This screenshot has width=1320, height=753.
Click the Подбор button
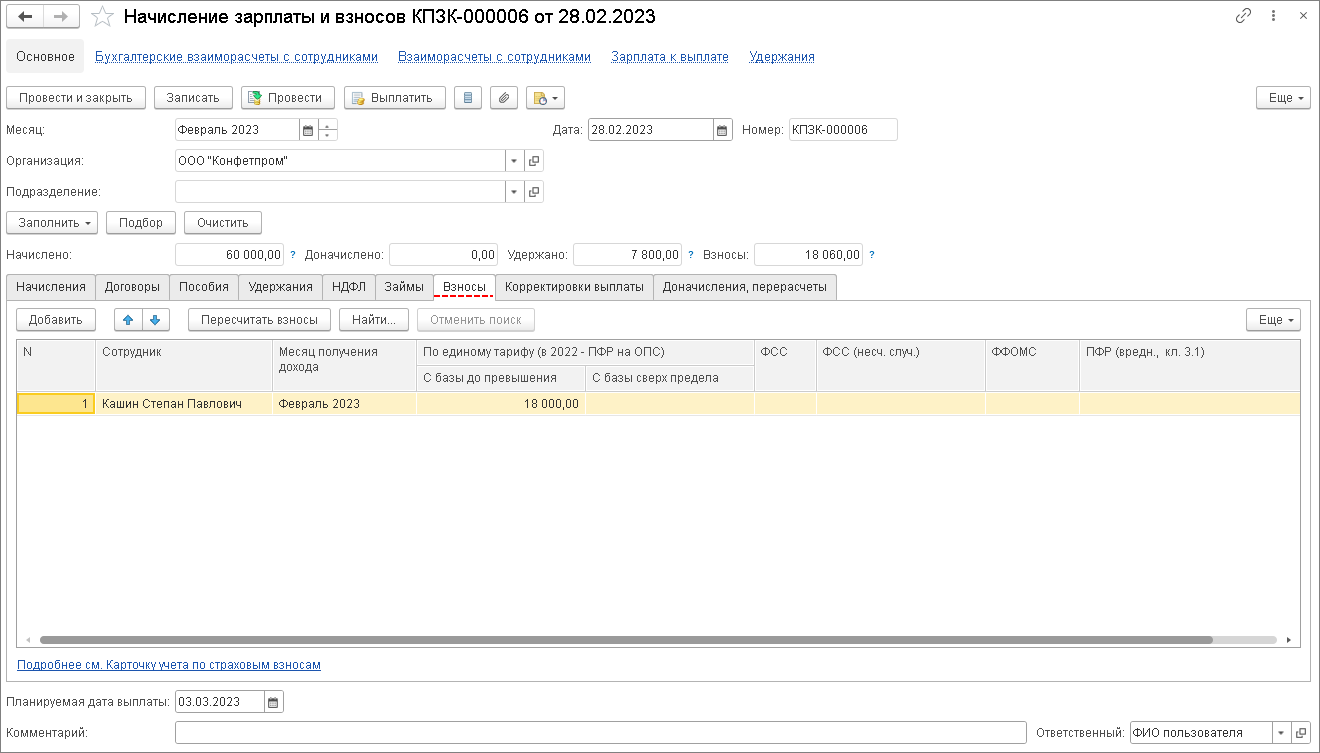(x=141, y=222)
